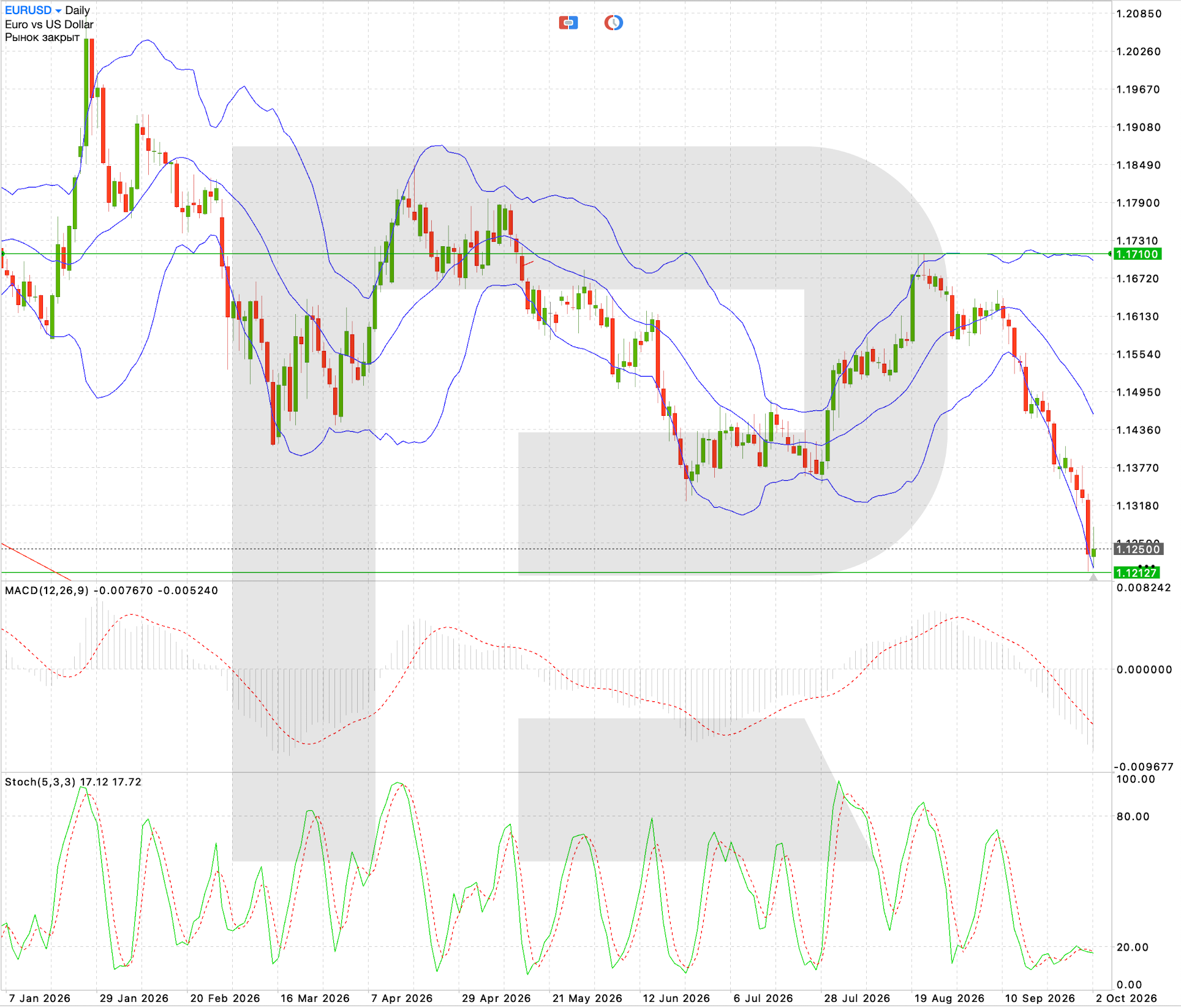Click the 80.00 stochastic level label

click(x=1133, y=816)
